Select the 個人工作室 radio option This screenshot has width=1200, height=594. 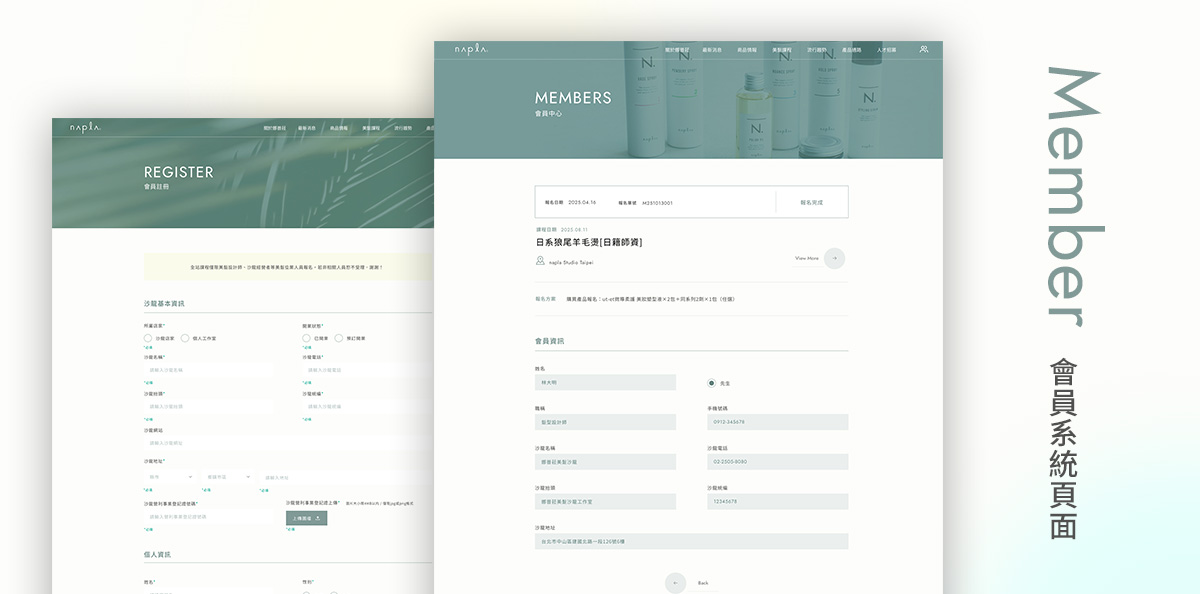(185, 338)
